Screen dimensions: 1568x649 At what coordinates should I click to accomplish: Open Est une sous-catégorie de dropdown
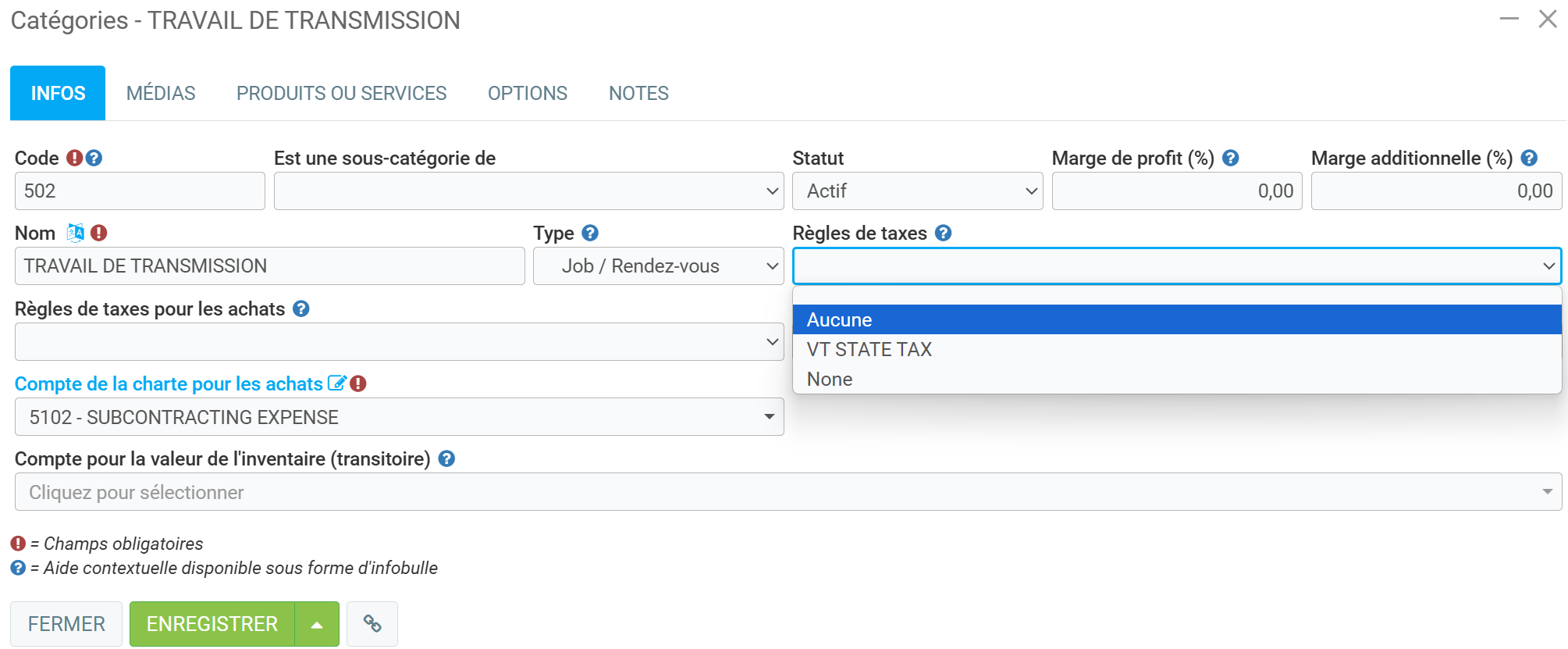point(528,191)
